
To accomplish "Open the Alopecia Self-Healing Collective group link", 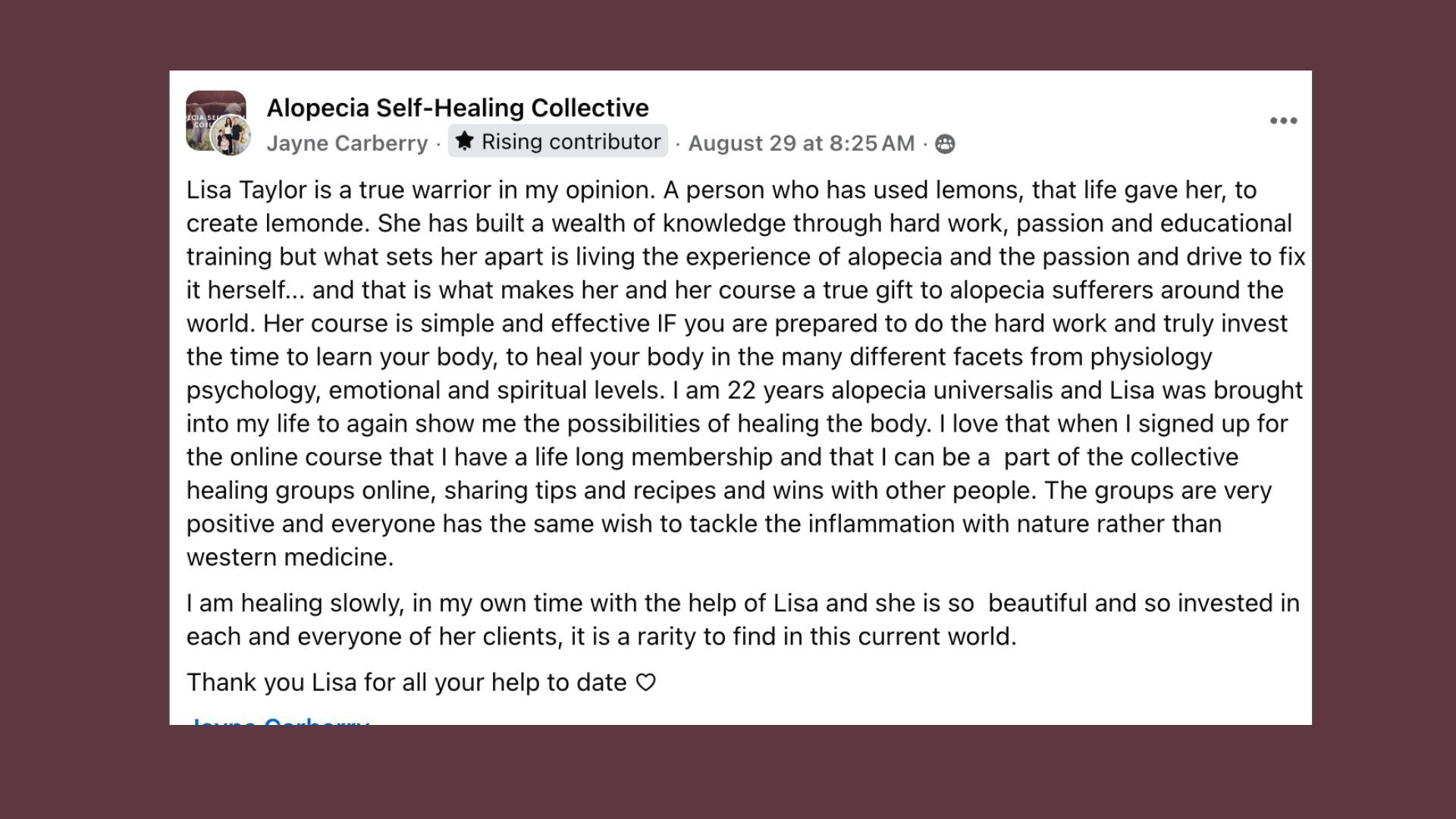I will 457,108.
